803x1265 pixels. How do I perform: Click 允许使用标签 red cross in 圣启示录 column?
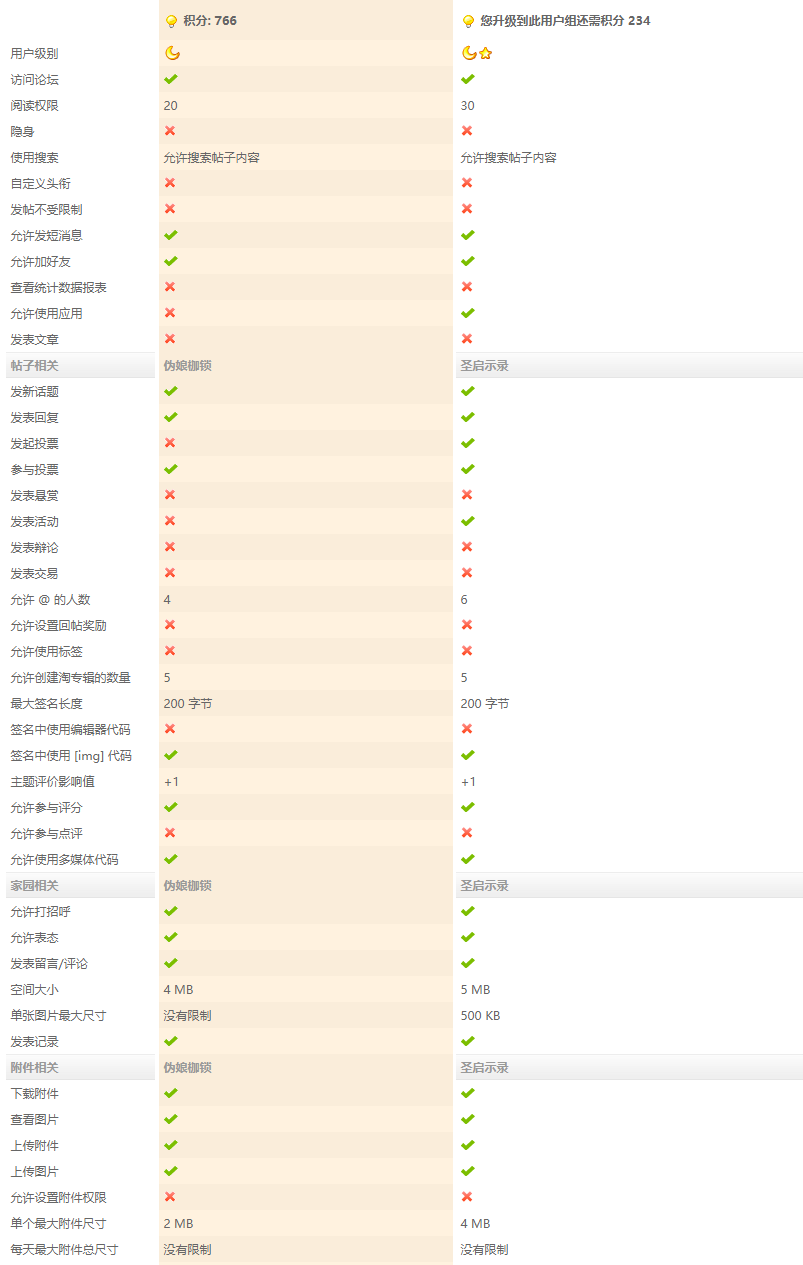(x=467, y=651)
